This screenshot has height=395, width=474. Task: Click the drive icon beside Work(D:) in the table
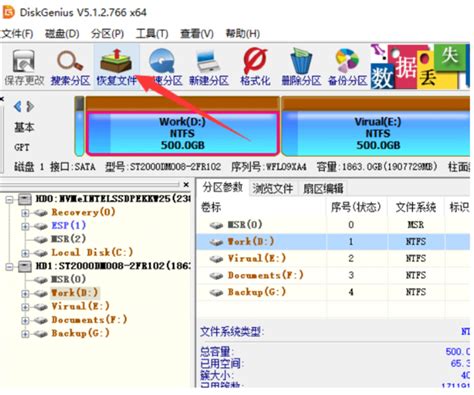pyautogui.click(x=216, y=242)
